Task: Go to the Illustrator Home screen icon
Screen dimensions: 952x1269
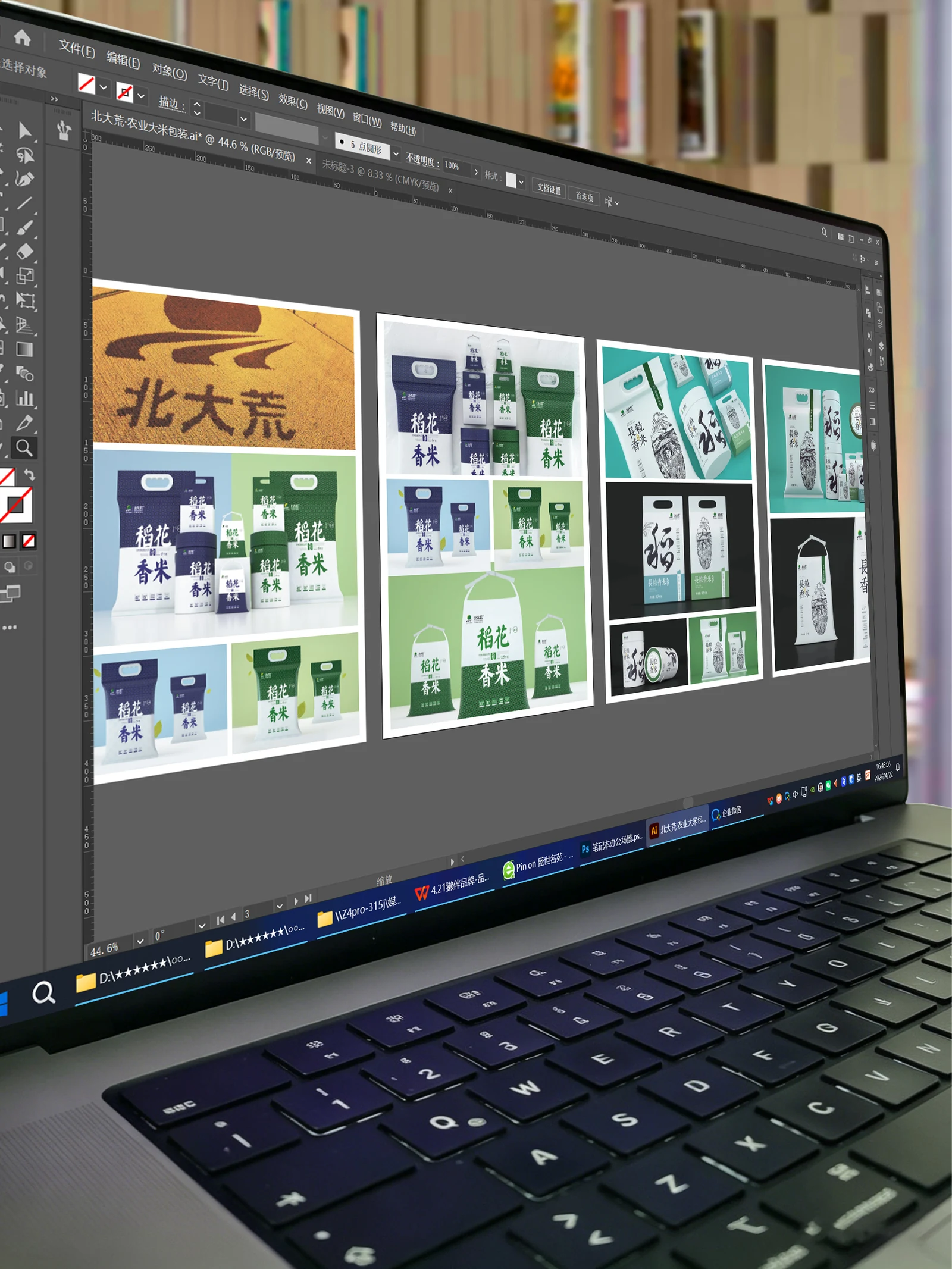Action: 22,37
